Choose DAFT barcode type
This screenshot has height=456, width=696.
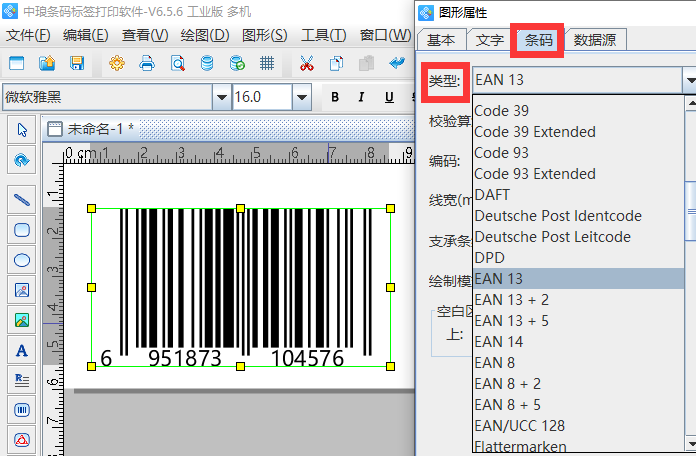point(578,194)
